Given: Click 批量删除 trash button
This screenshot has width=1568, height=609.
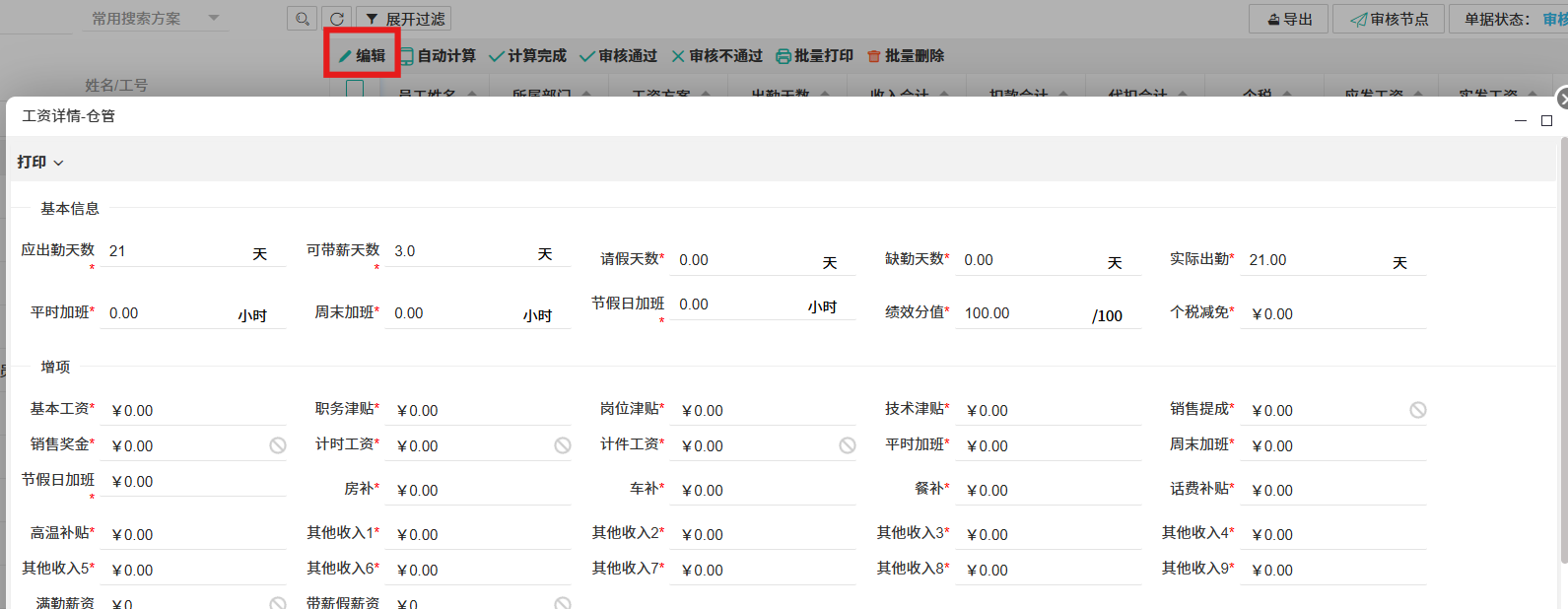Looking at the screenshot, I should click(905, 56).
